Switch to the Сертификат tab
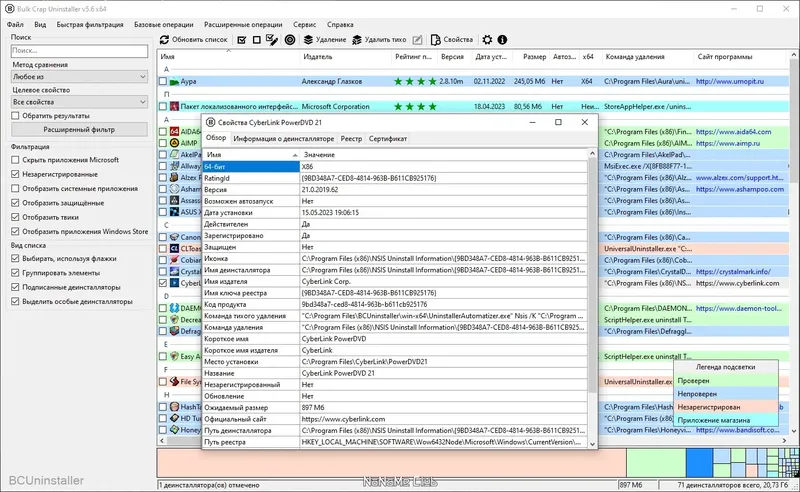Viewport: 800px width, 492px height. coord(388,139)
